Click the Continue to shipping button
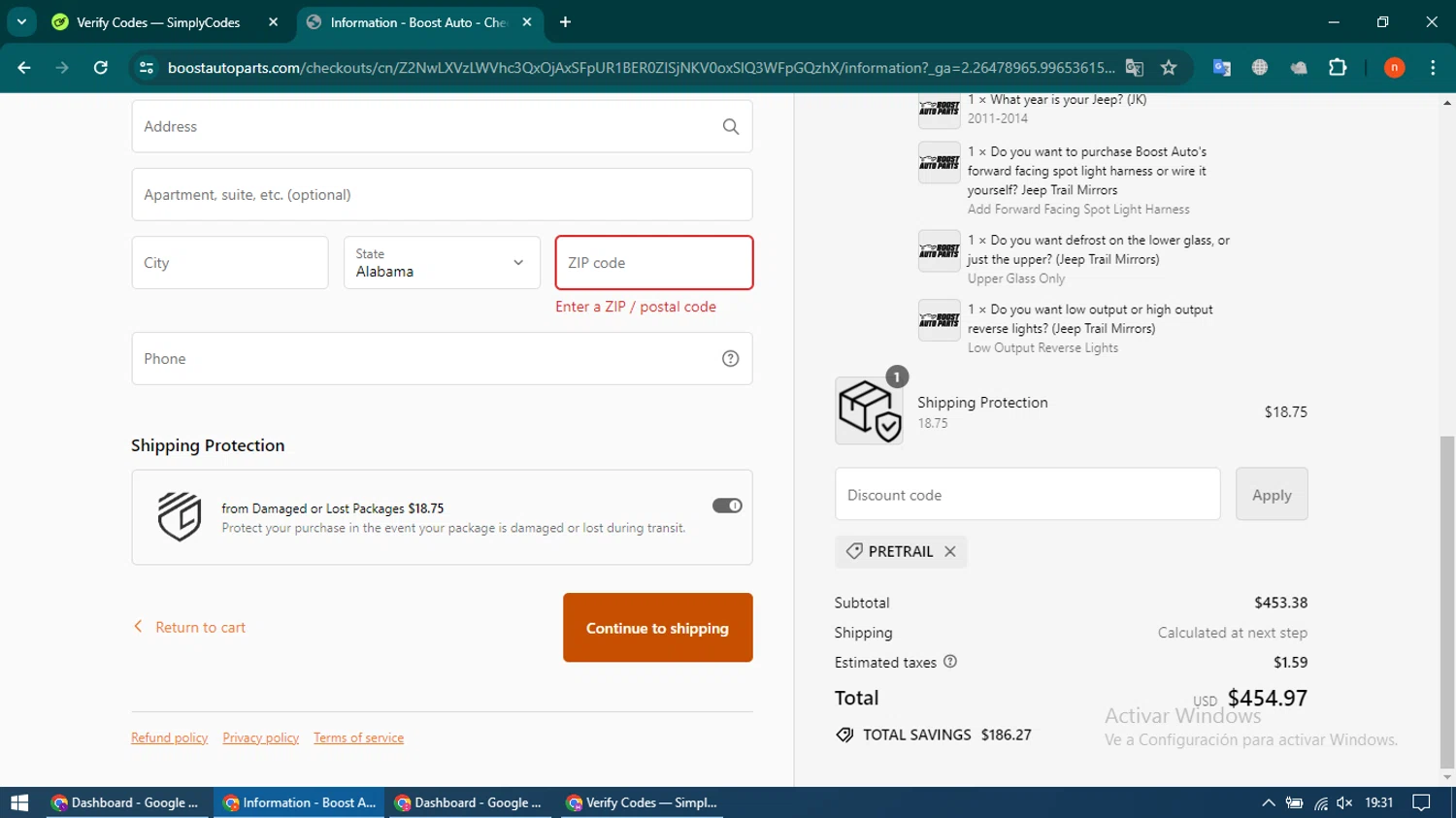The height and width of the screenshot is (818, 1456). (x=658, y=628)
